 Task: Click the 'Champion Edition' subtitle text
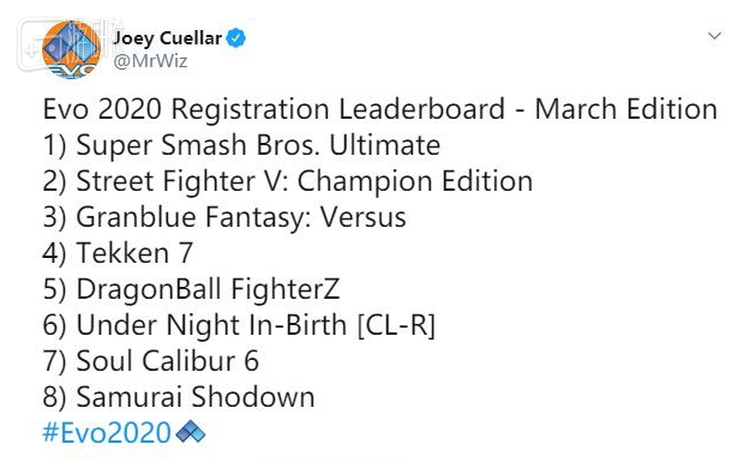tap(415, 181)
